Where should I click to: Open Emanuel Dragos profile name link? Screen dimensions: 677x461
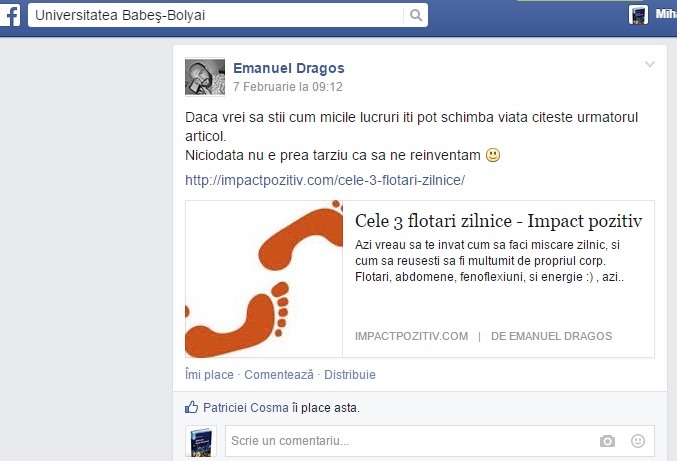coord(289,68)
